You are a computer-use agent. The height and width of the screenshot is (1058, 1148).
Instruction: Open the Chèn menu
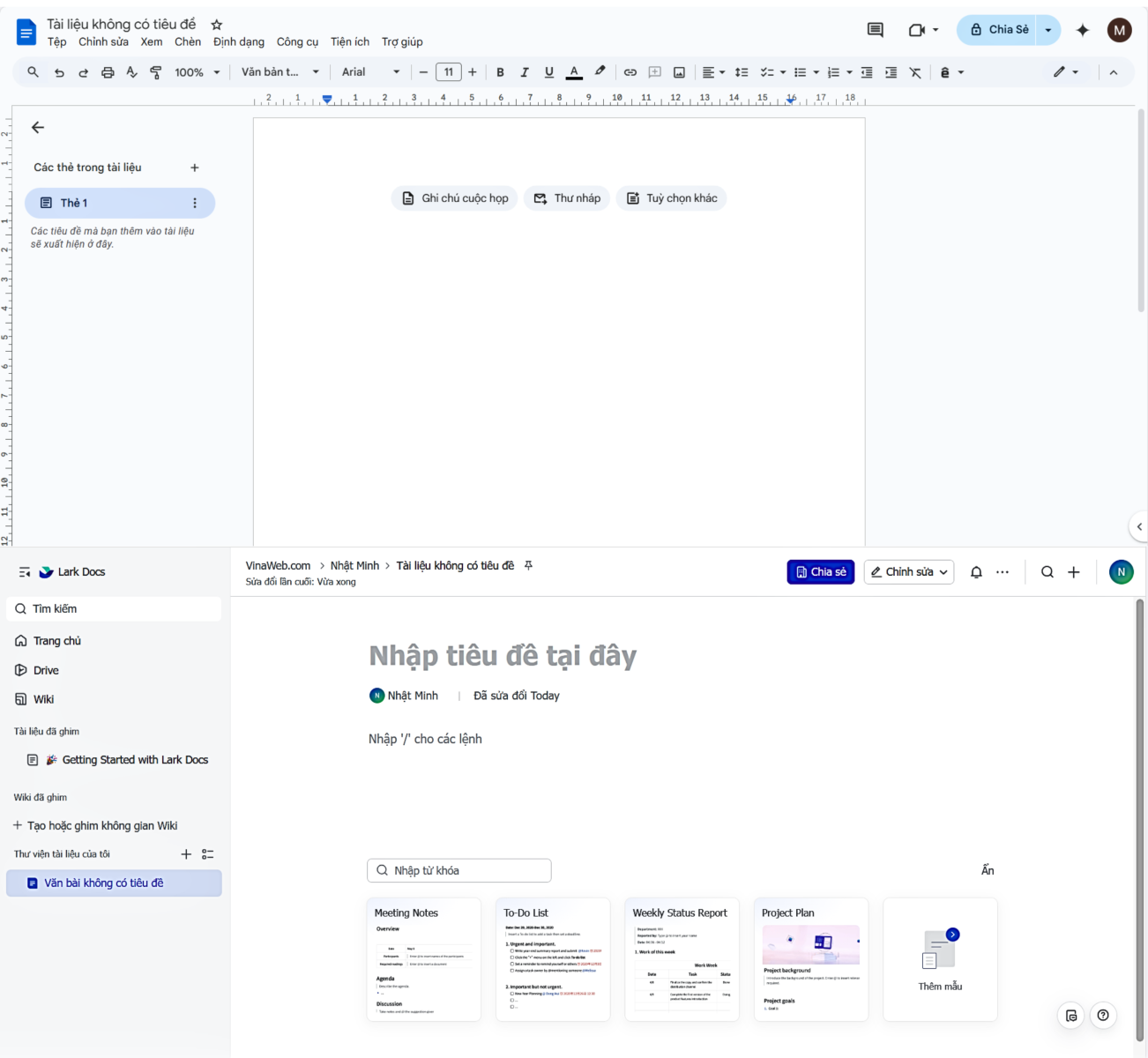188,41
